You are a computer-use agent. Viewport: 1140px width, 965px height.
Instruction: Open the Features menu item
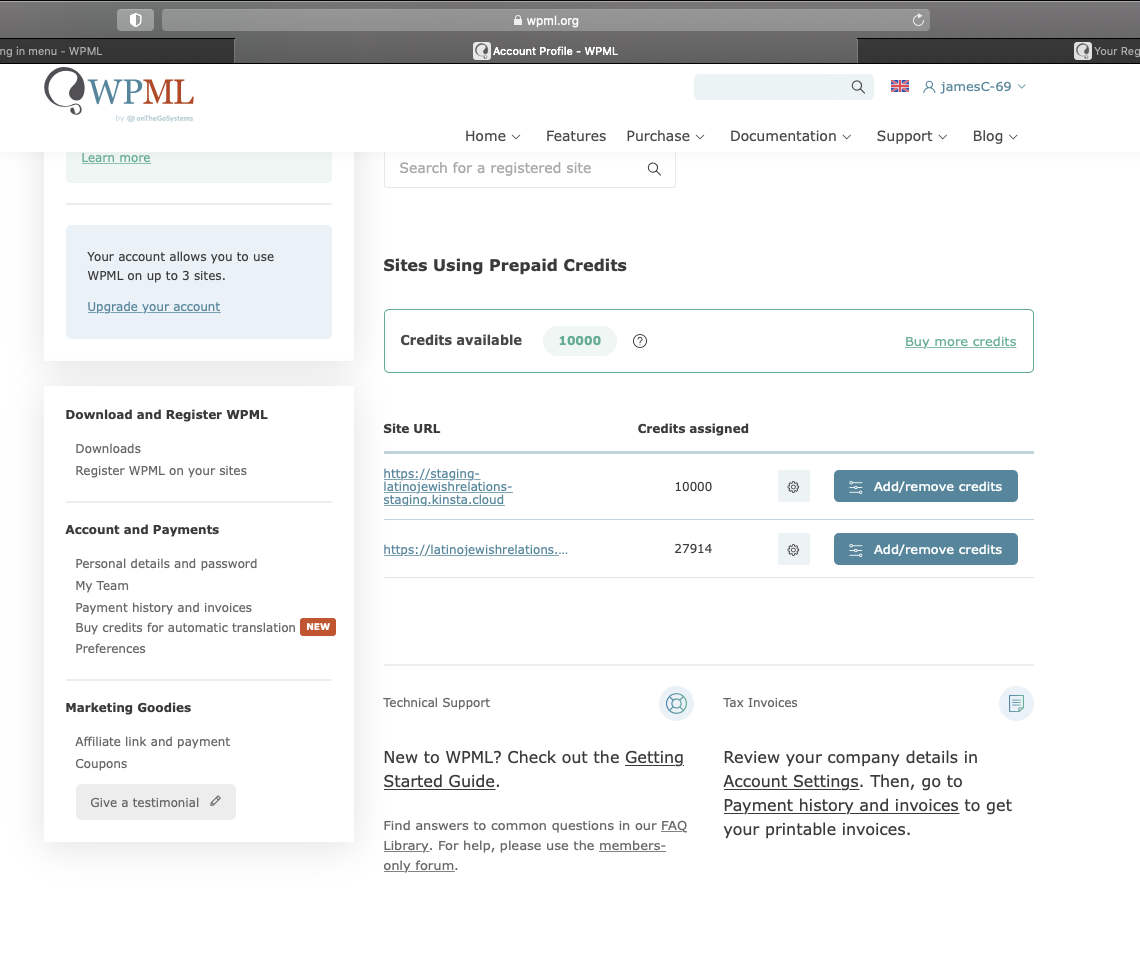coord(575,136)
